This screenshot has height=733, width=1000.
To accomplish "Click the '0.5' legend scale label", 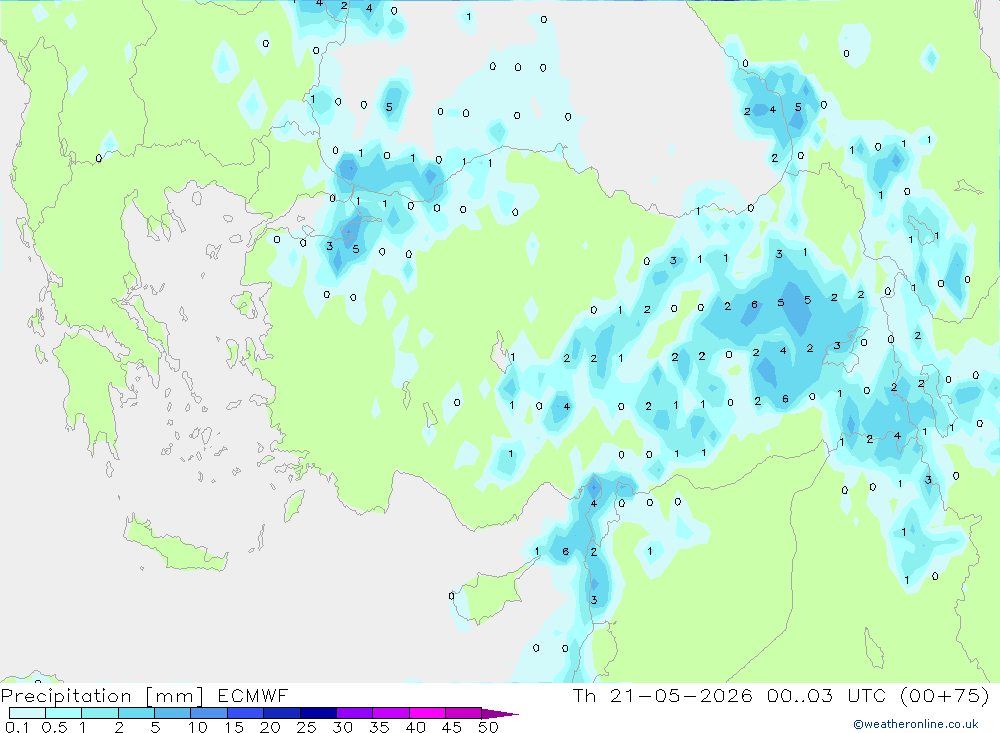I will click(54, 727).
